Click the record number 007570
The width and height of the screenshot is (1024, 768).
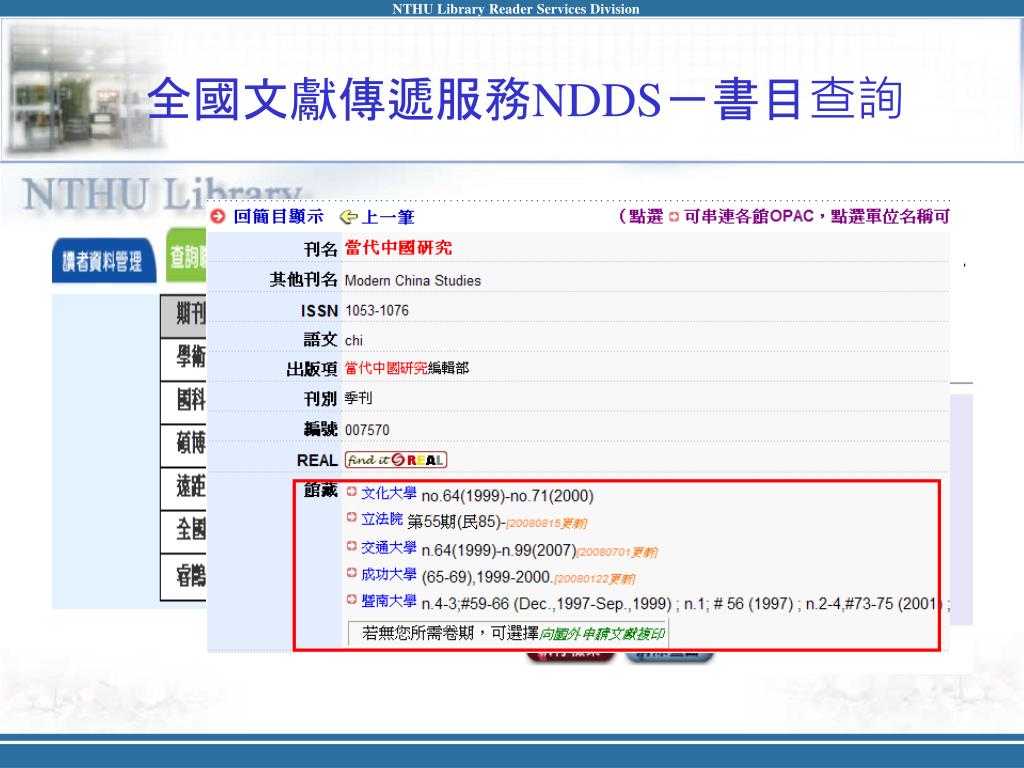367,430
